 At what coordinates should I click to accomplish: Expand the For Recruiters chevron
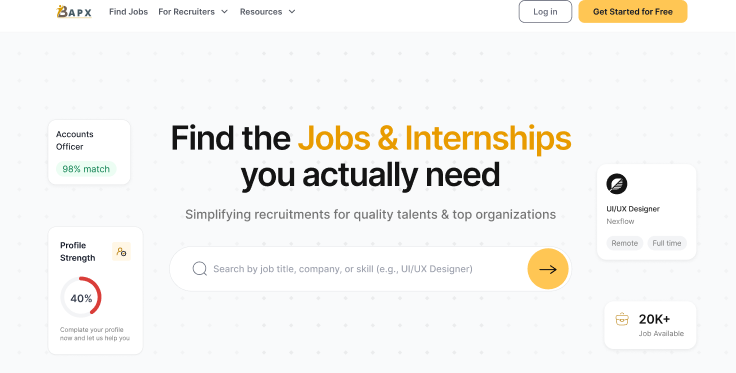pyautogui.click(x=224, y=12)
